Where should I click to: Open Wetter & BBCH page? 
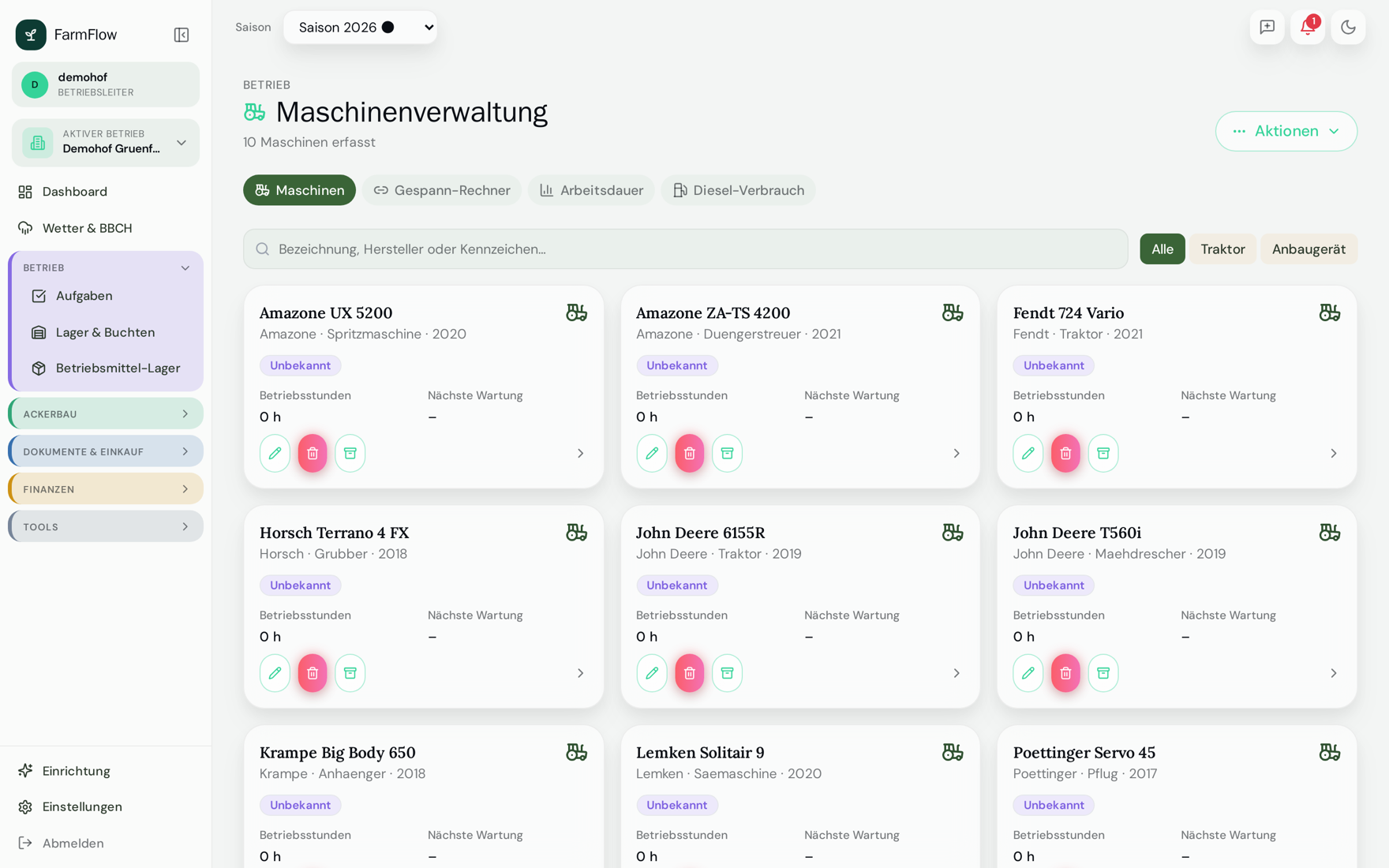tap(106, 228)
